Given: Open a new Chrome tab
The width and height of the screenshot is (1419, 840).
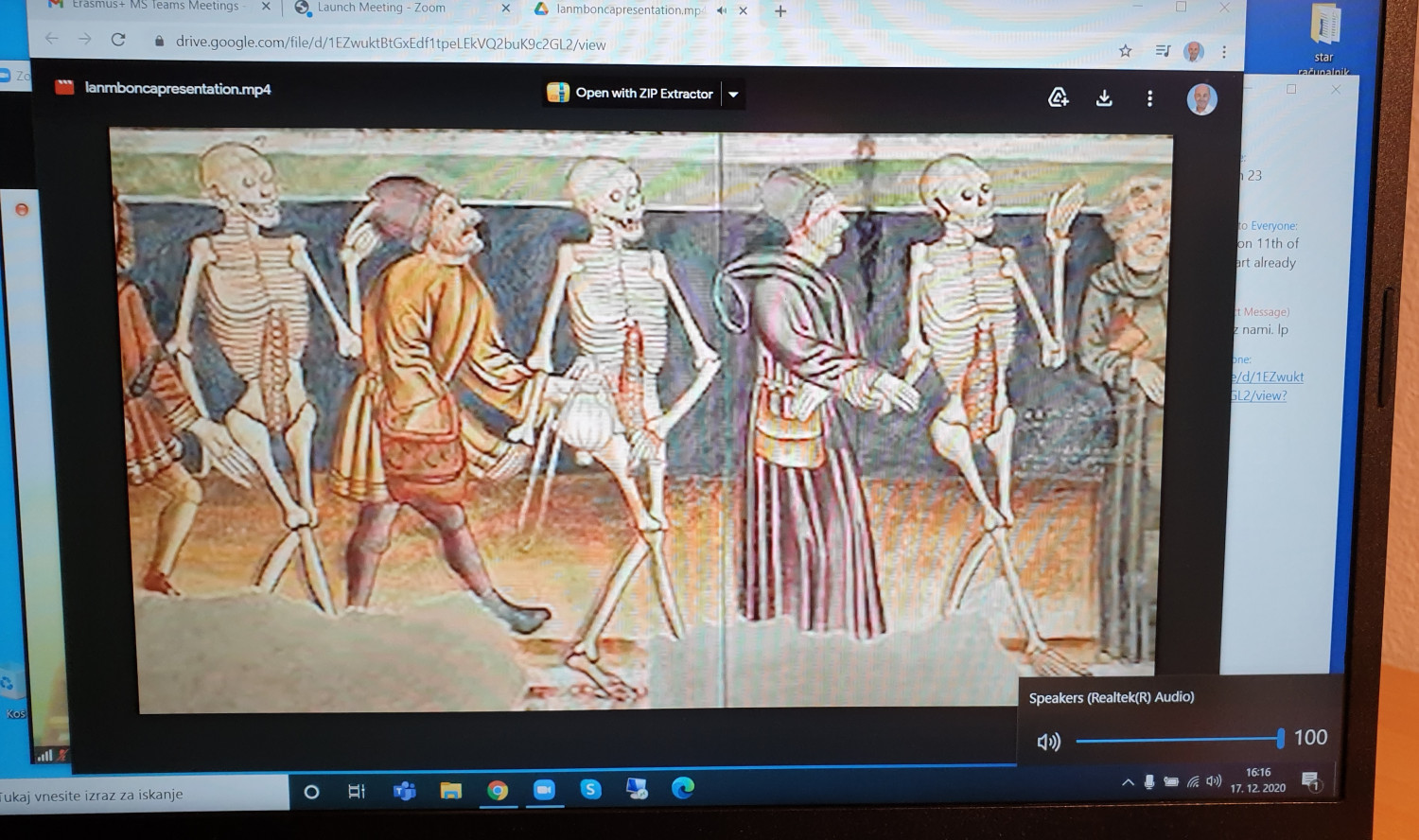Looking at the screenshot, I should point(780,11).
